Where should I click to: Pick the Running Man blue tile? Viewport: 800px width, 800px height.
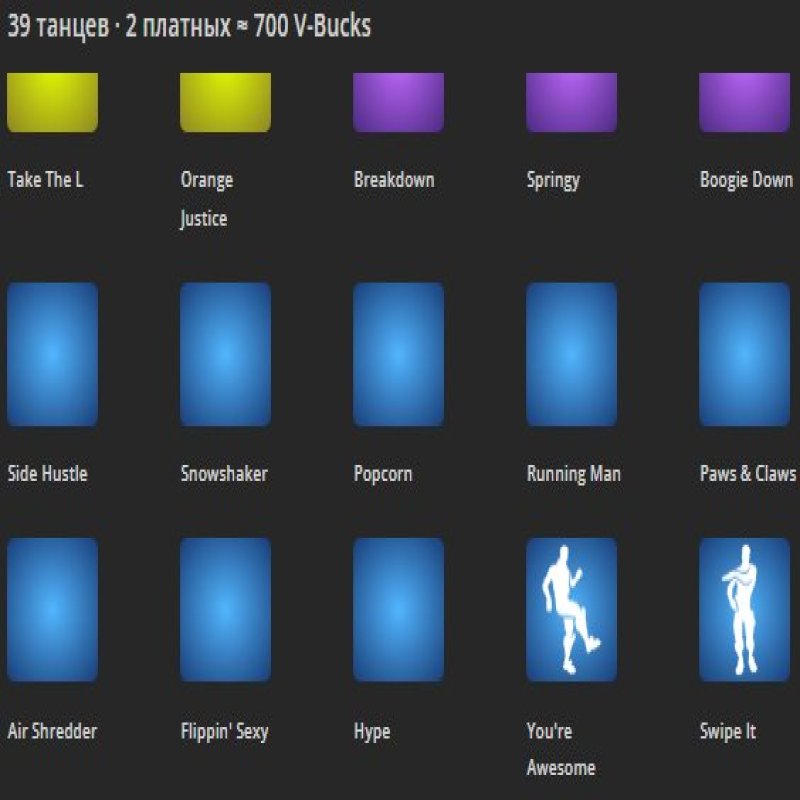click(x=571, y=354)
